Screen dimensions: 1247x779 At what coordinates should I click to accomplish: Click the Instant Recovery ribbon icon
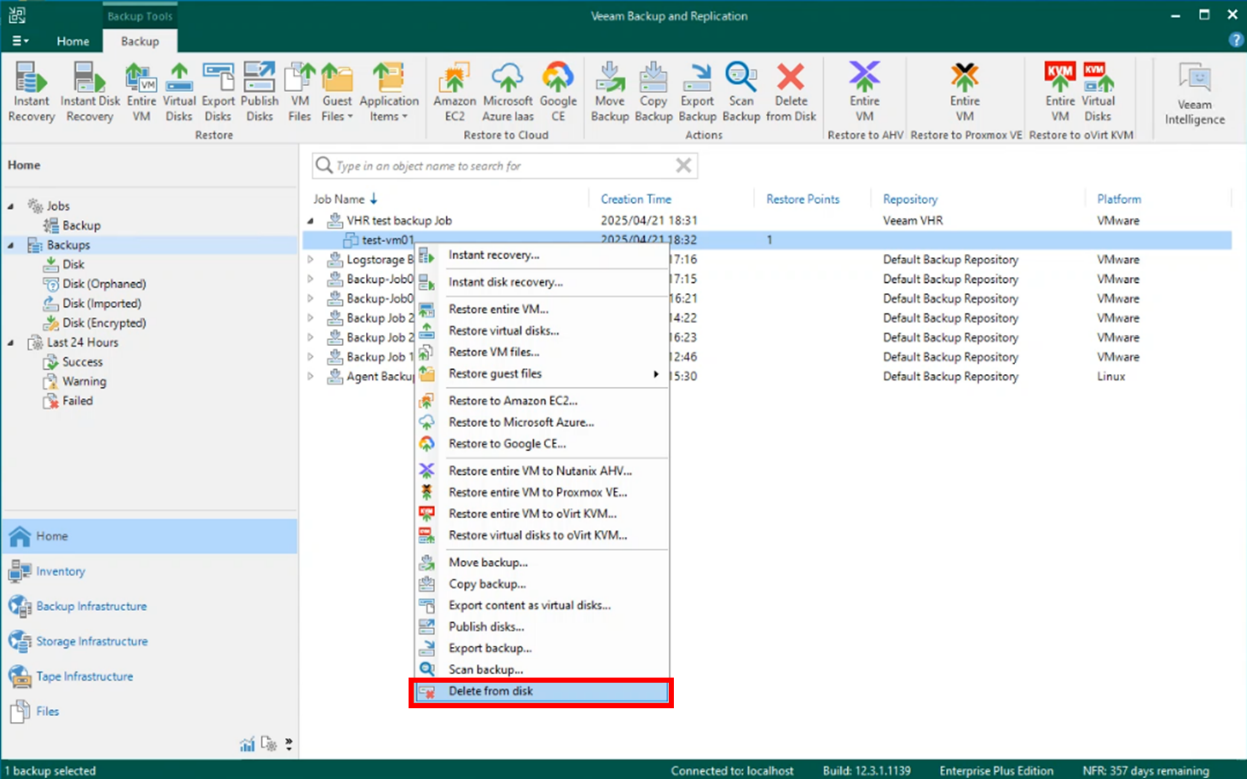click(x=31, y=92)
